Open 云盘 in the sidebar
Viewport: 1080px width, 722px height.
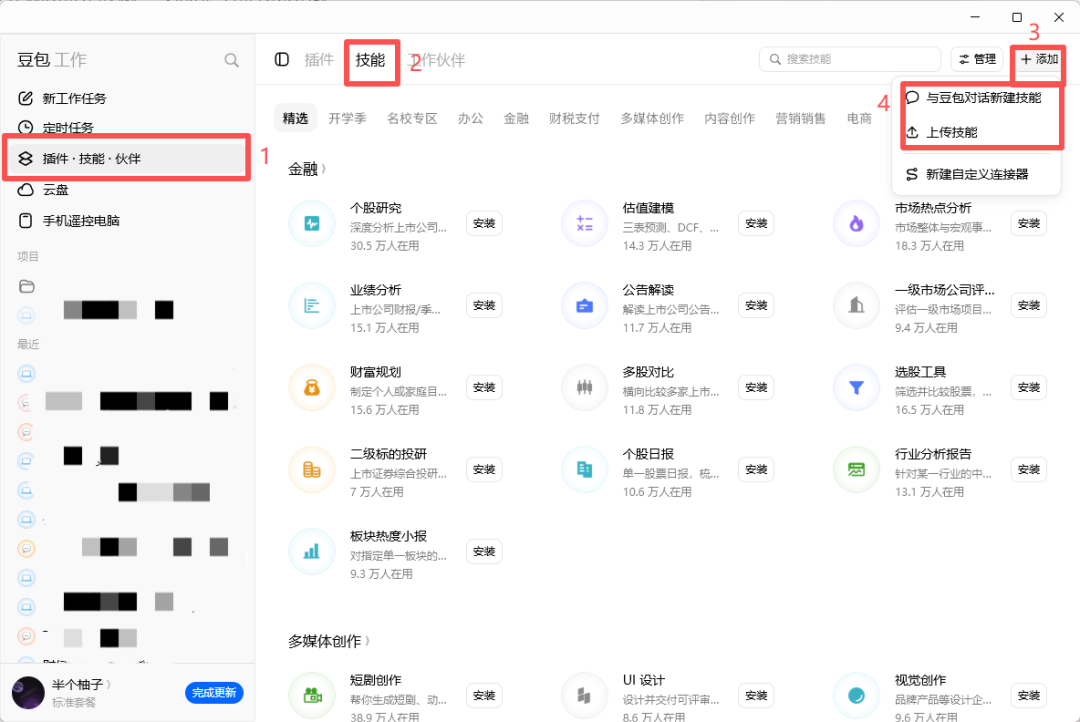point(127,189)
